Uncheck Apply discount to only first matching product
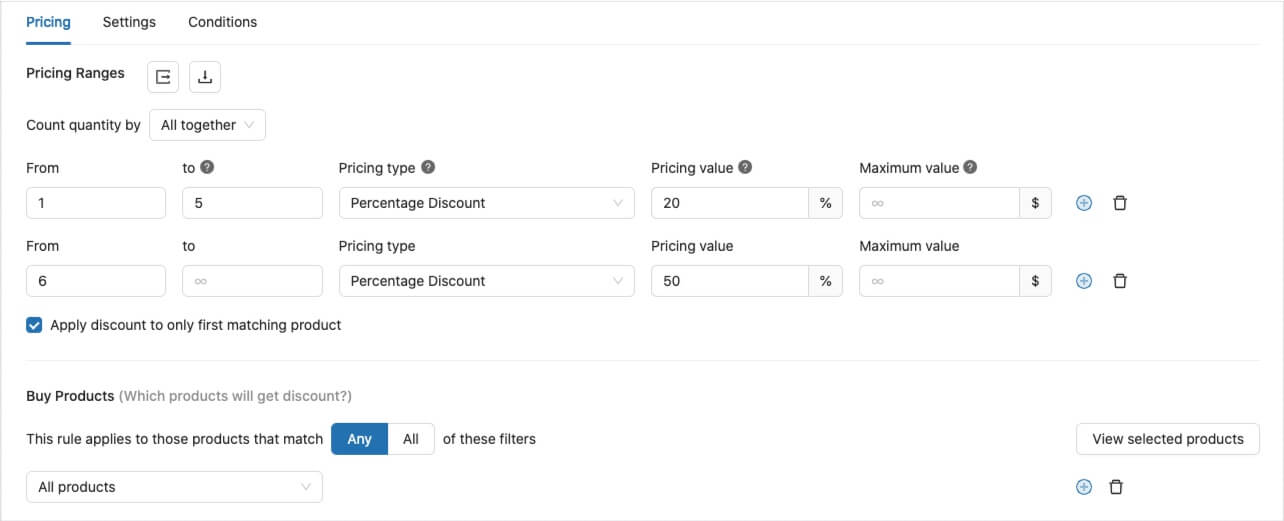This screenshot has width=1284, height=521. (34, 325)
